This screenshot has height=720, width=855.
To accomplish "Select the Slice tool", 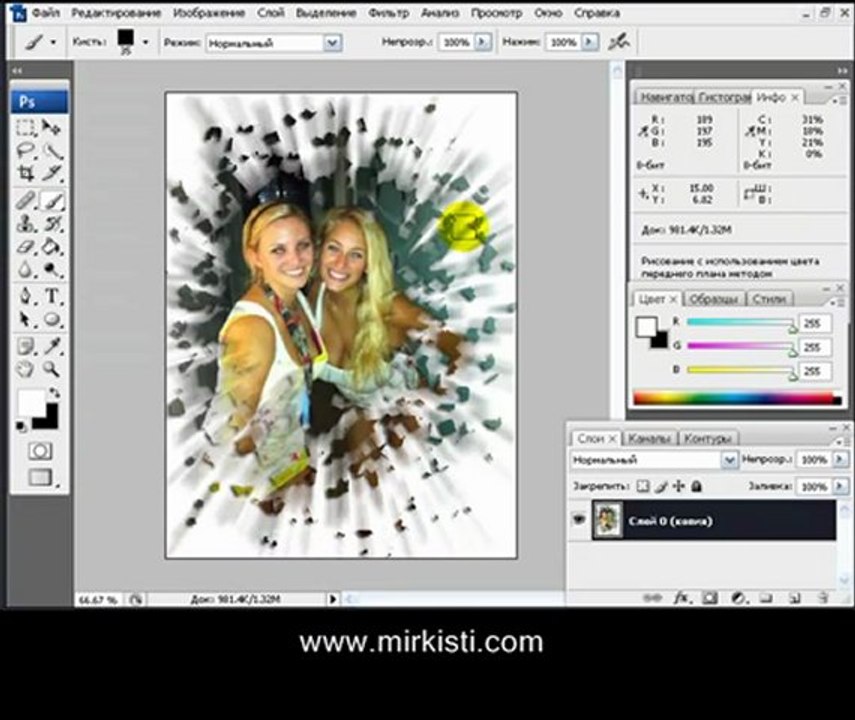I will click(52, 173).
